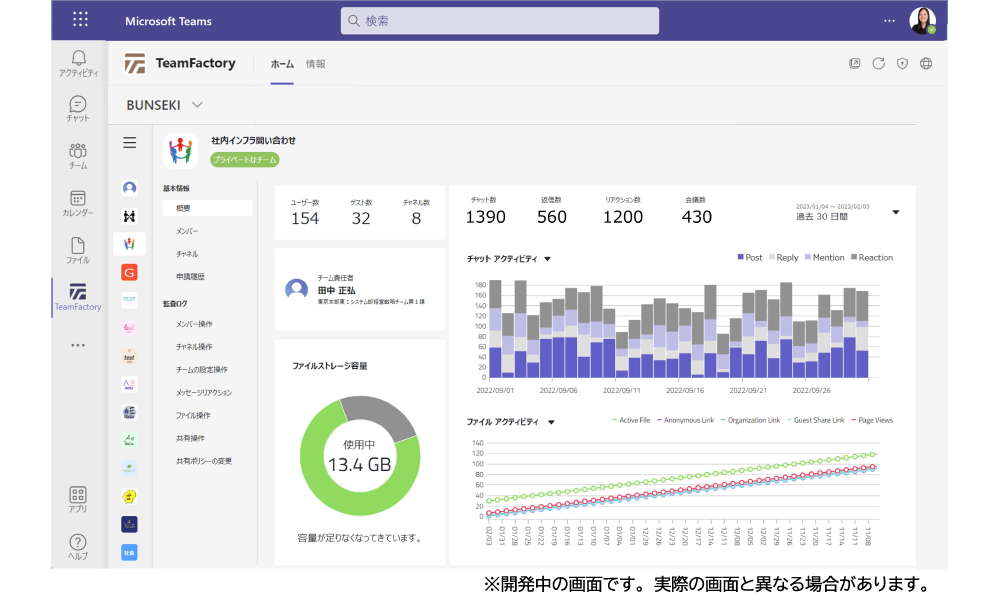Open the アクティビティ bell icon
The image size is (1000, 600).
point(78,60)
